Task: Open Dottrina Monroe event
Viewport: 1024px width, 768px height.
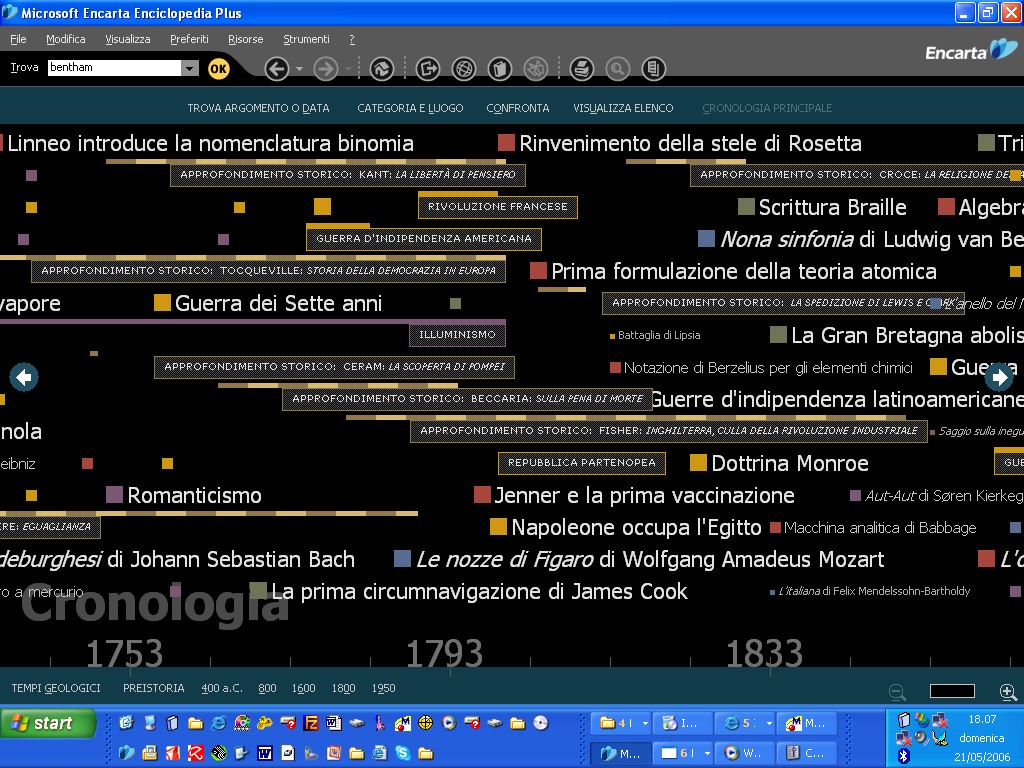Action: pyautogui.click(x=779, y=464)
